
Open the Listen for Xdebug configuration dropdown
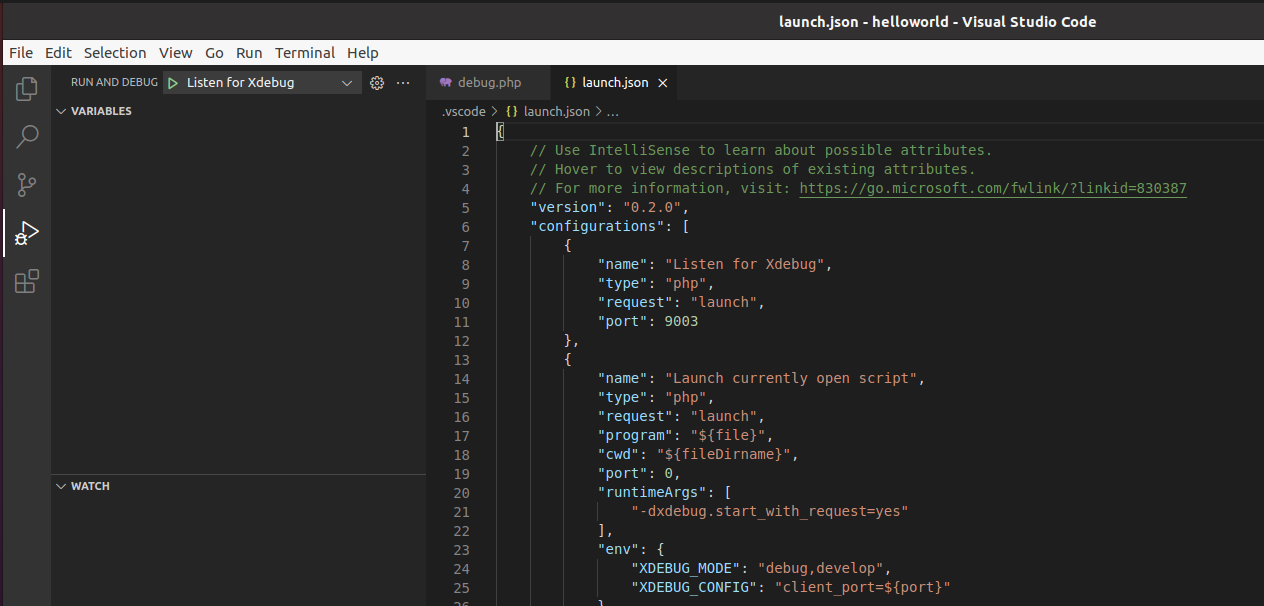click(262, 83)
